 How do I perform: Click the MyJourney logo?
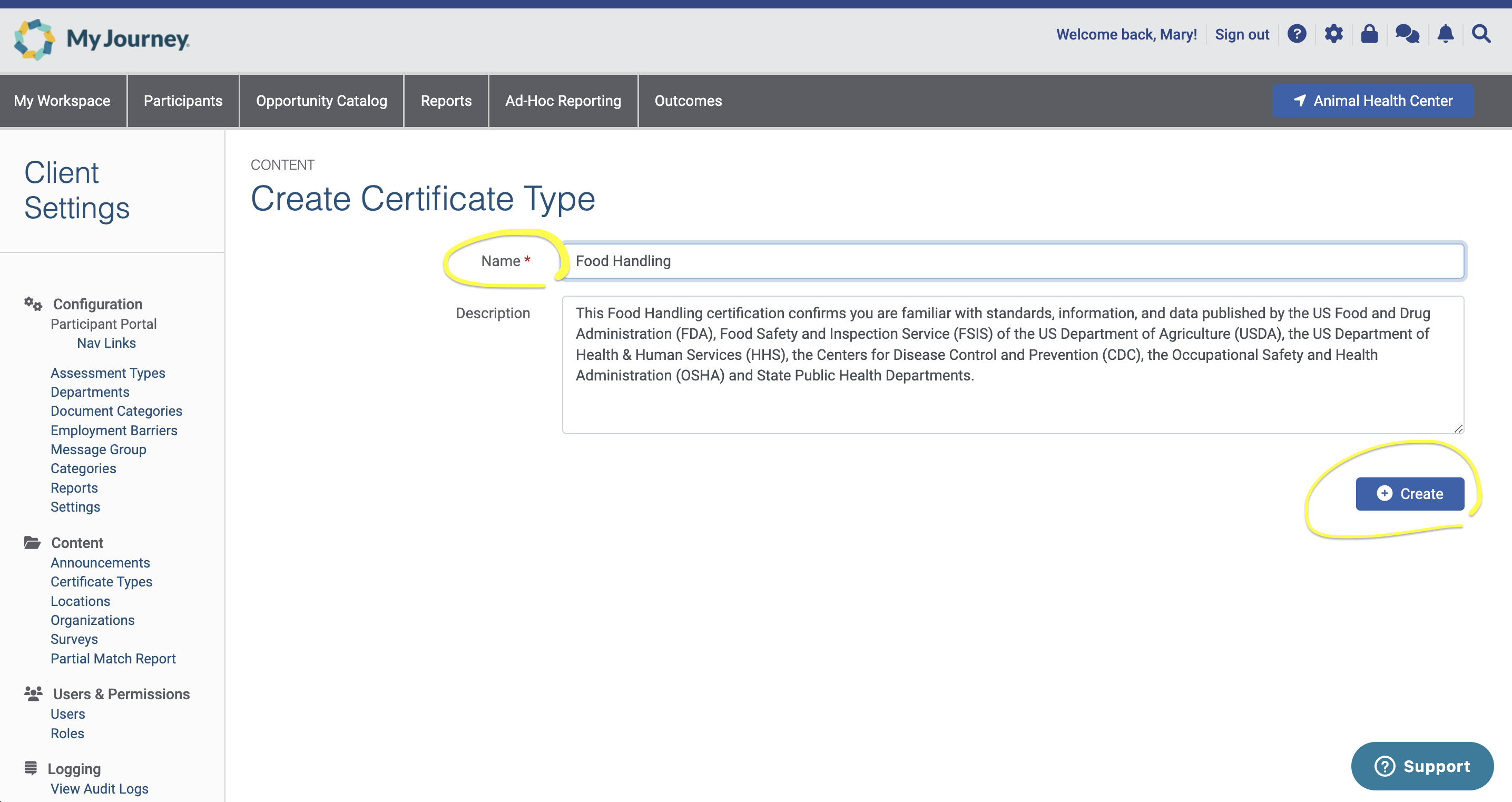tap(102, 40)
